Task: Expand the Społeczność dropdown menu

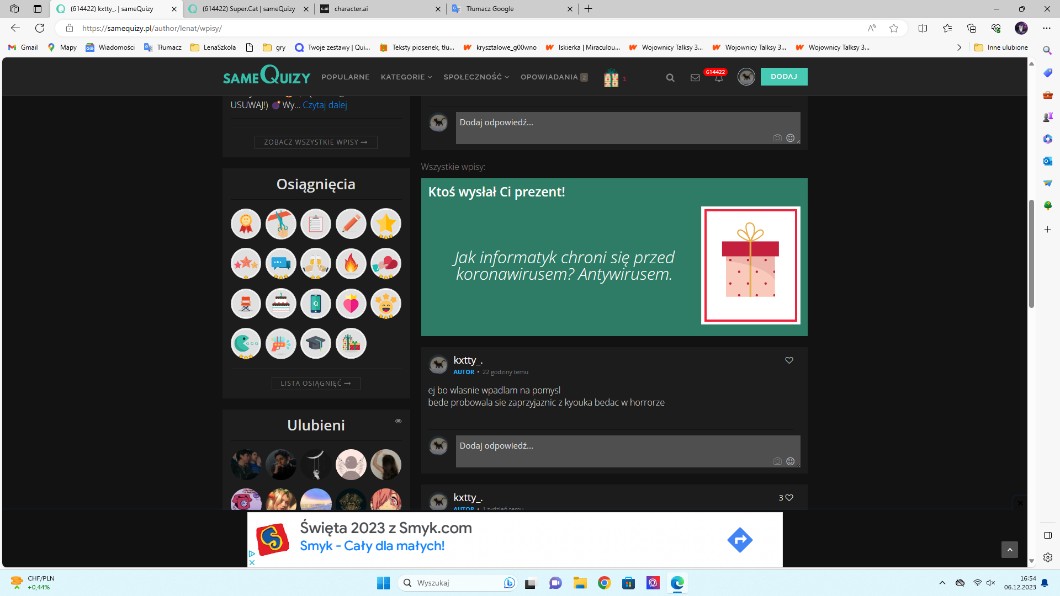Action: point(476,77)
